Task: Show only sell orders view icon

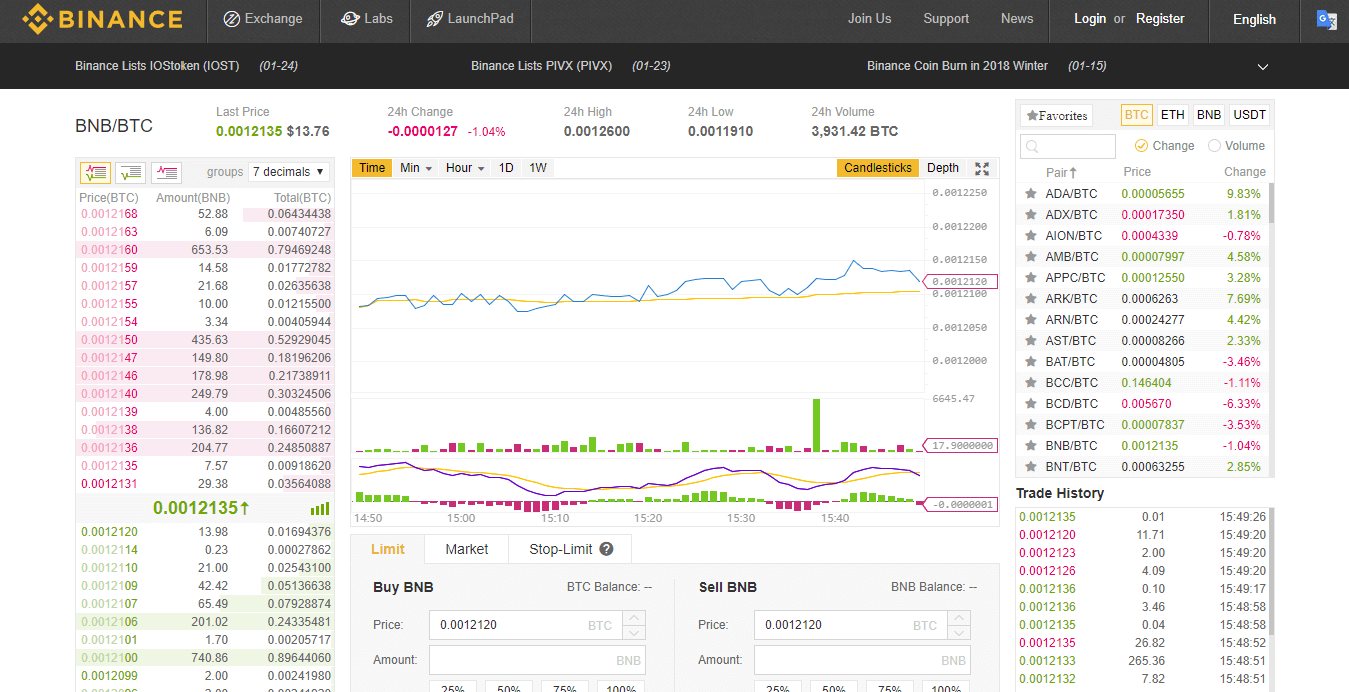Action: click(x=167, y=172)
